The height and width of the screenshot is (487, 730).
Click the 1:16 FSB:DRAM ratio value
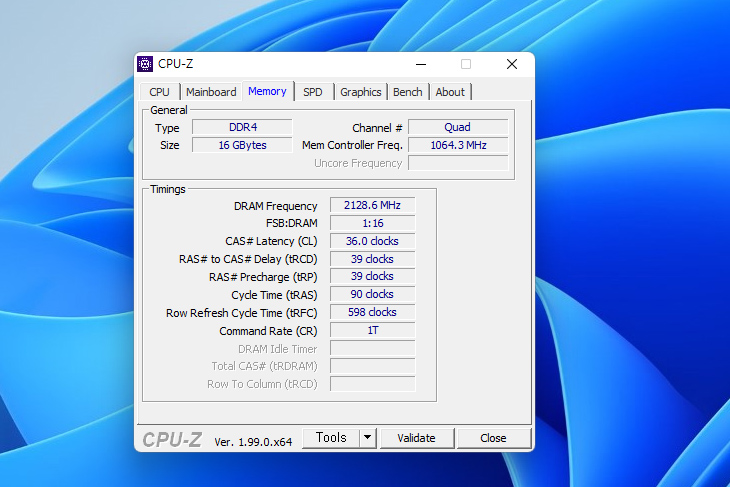372,223
